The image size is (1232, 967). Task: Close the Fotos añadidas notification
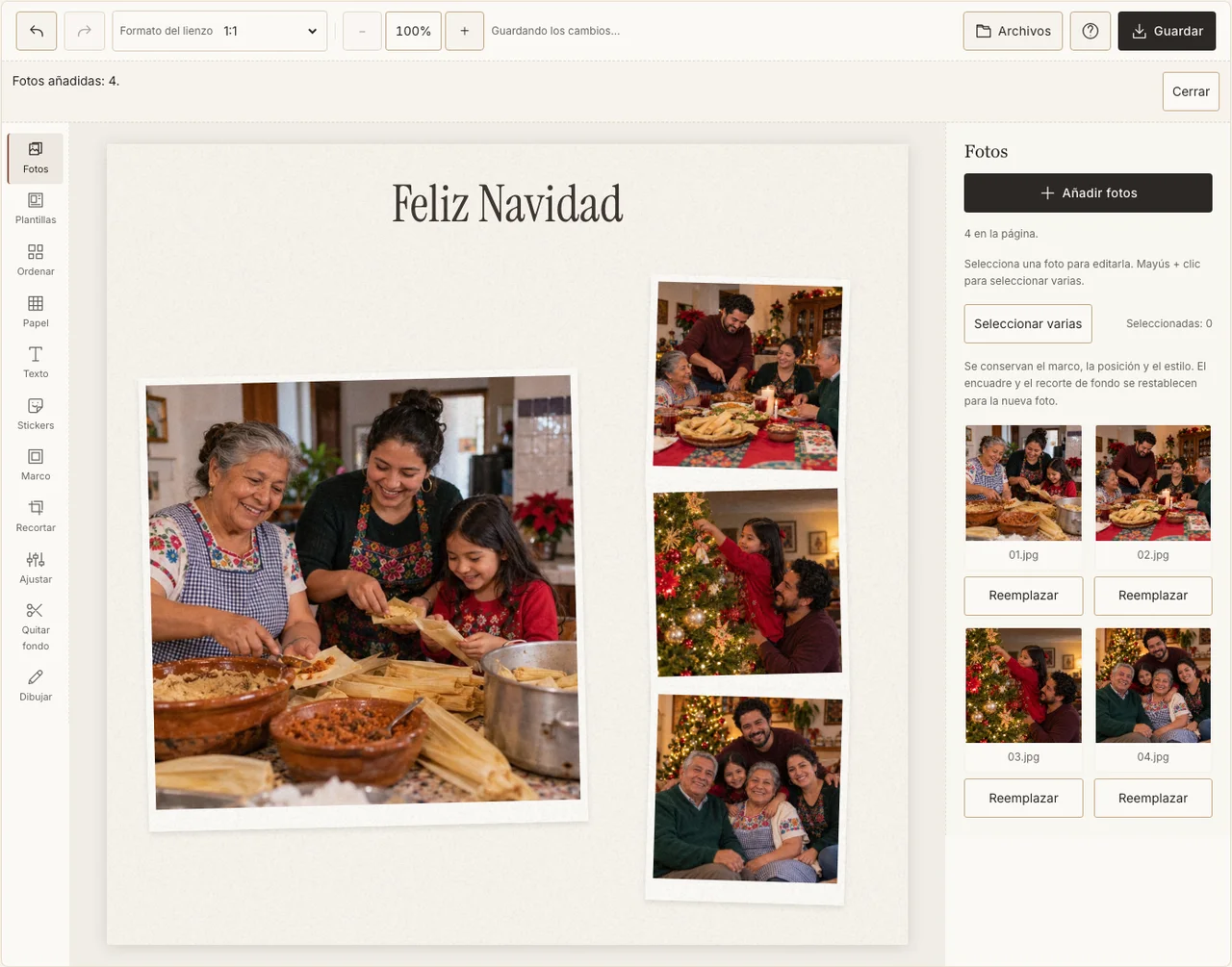1191,91
